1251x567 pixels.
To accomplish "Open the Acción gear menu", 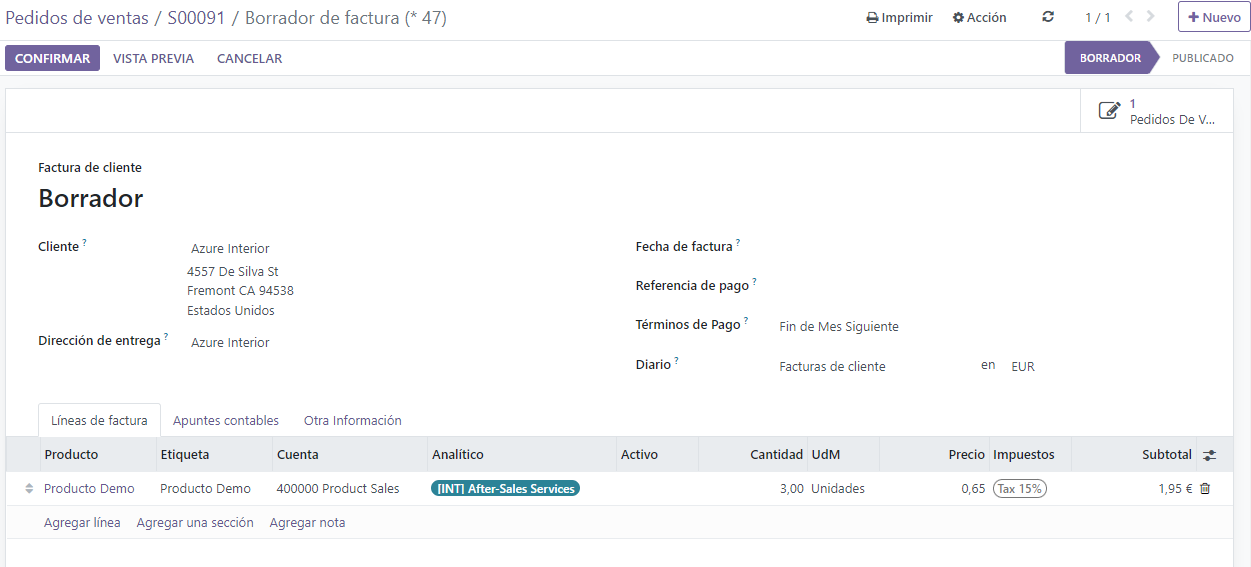I will pos(979,17).
